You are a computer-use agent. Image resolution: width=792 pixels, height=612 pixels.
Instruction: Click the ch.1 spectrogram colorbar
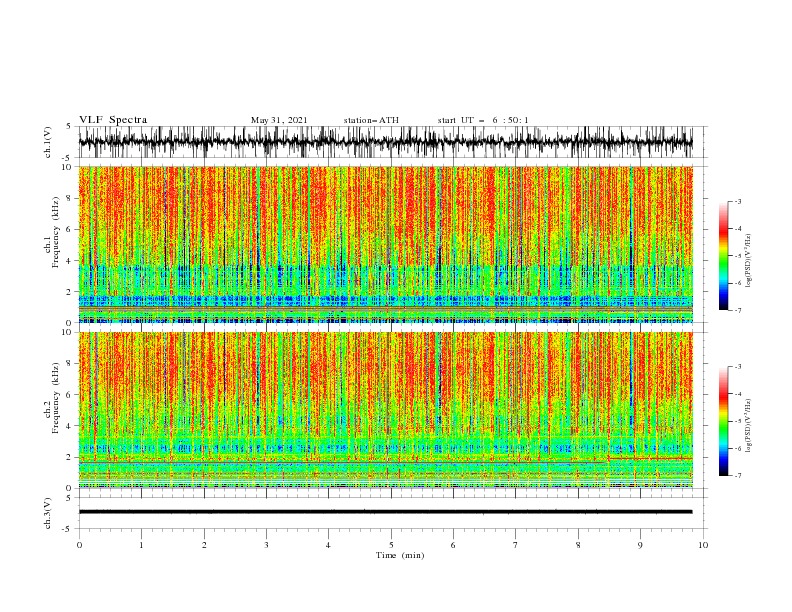pyautogui.click(x=723, y=256)
